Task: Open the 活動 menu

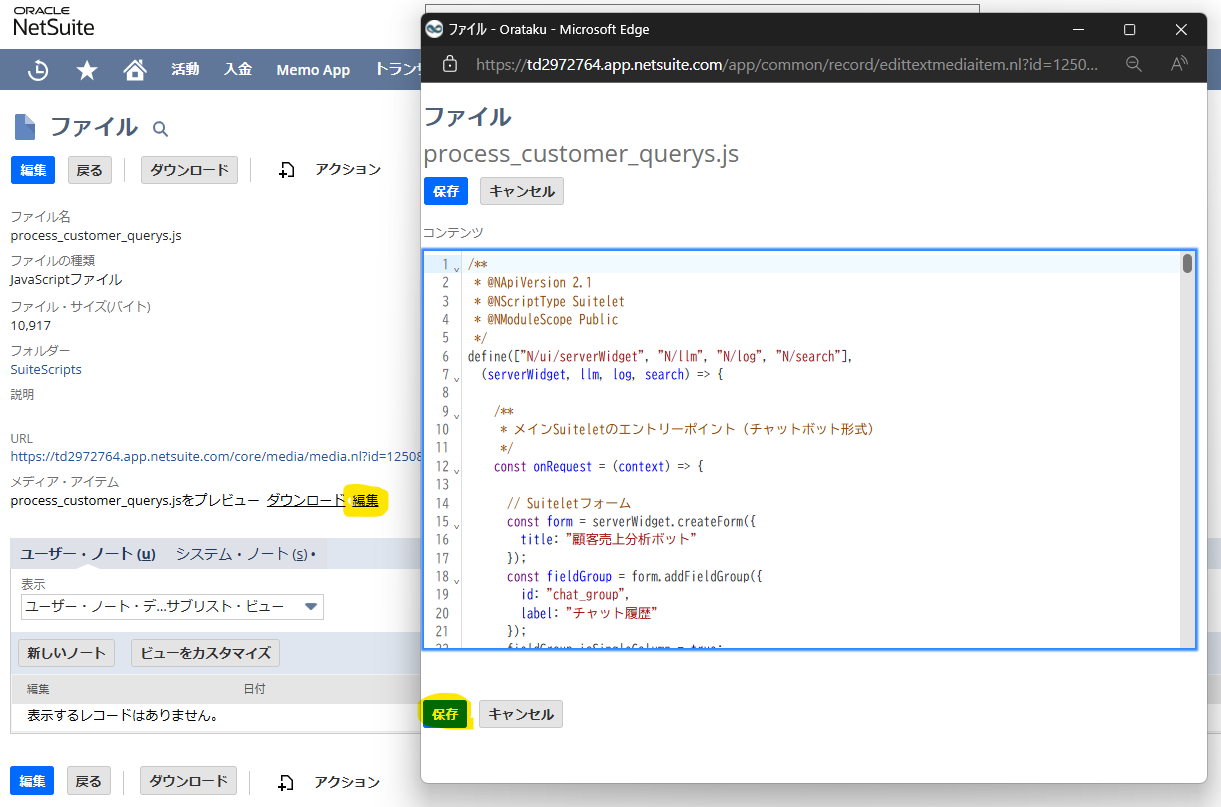Action: point(185,70)
